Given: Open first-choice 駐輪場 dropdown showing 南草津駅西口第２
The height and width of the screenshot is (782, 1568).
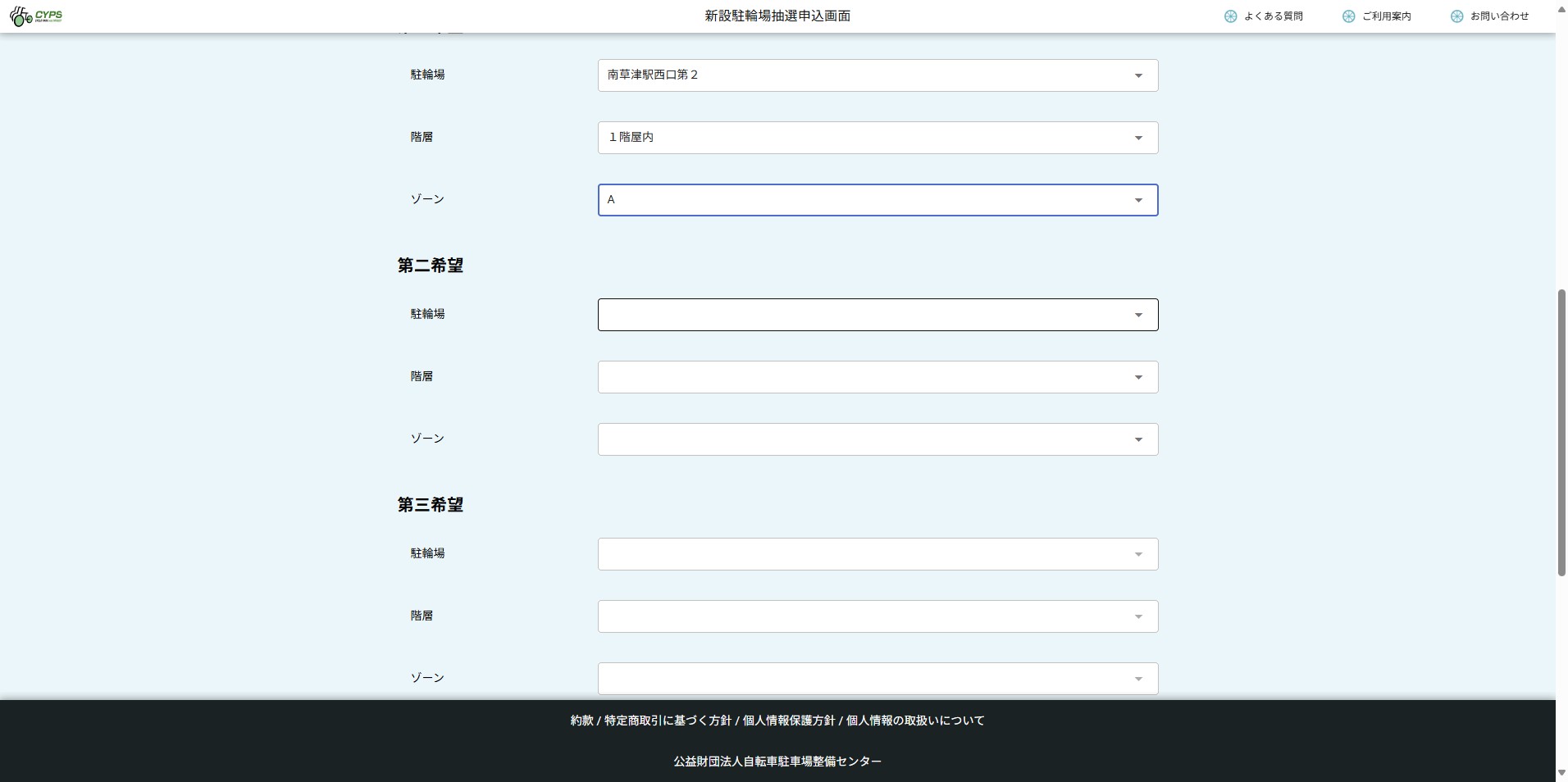Looking at the screenshot, I should point(877,75).
